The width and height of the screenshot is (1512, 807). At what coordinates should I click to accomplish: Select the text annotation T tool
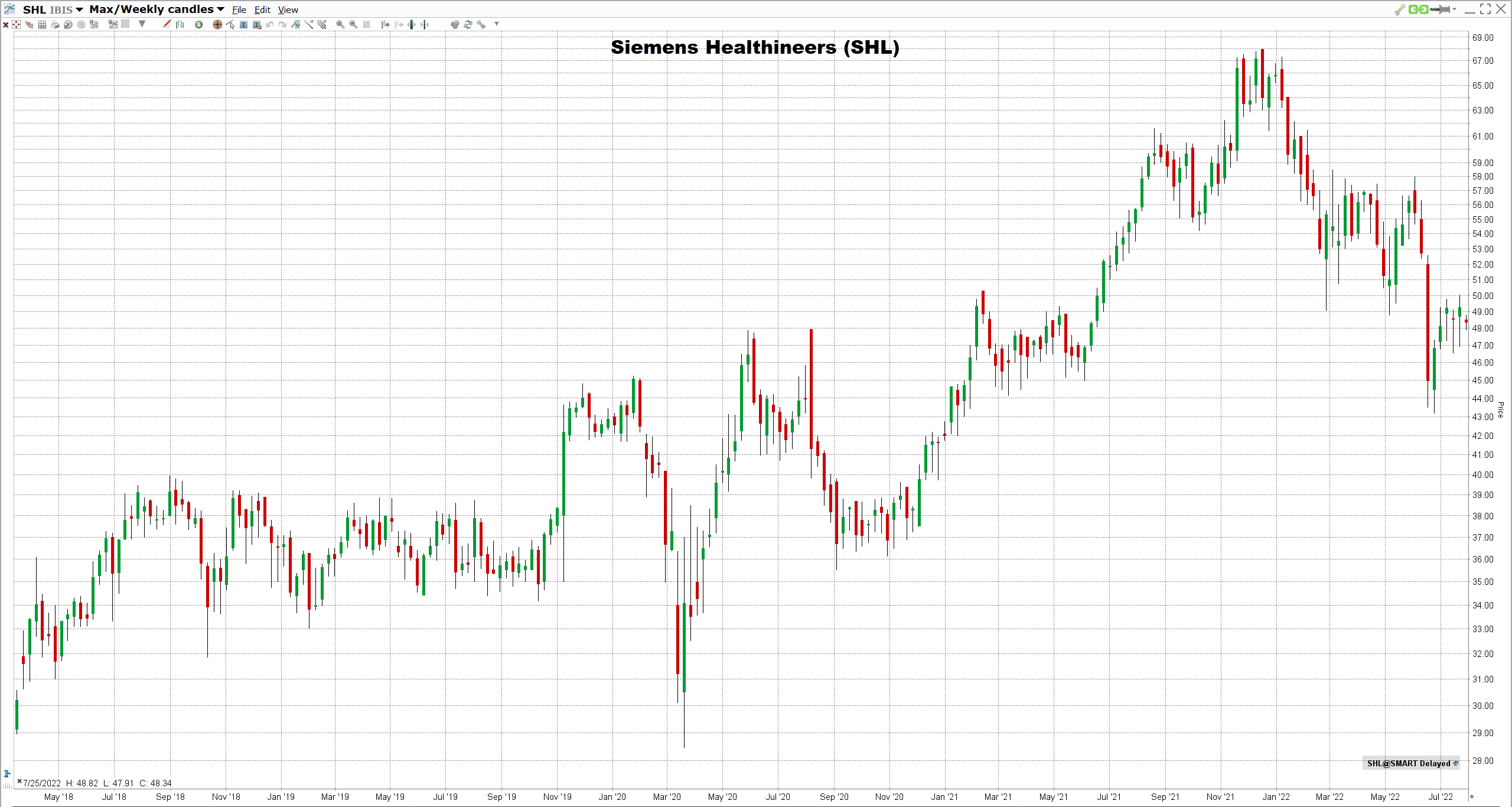tap(243, 25)
